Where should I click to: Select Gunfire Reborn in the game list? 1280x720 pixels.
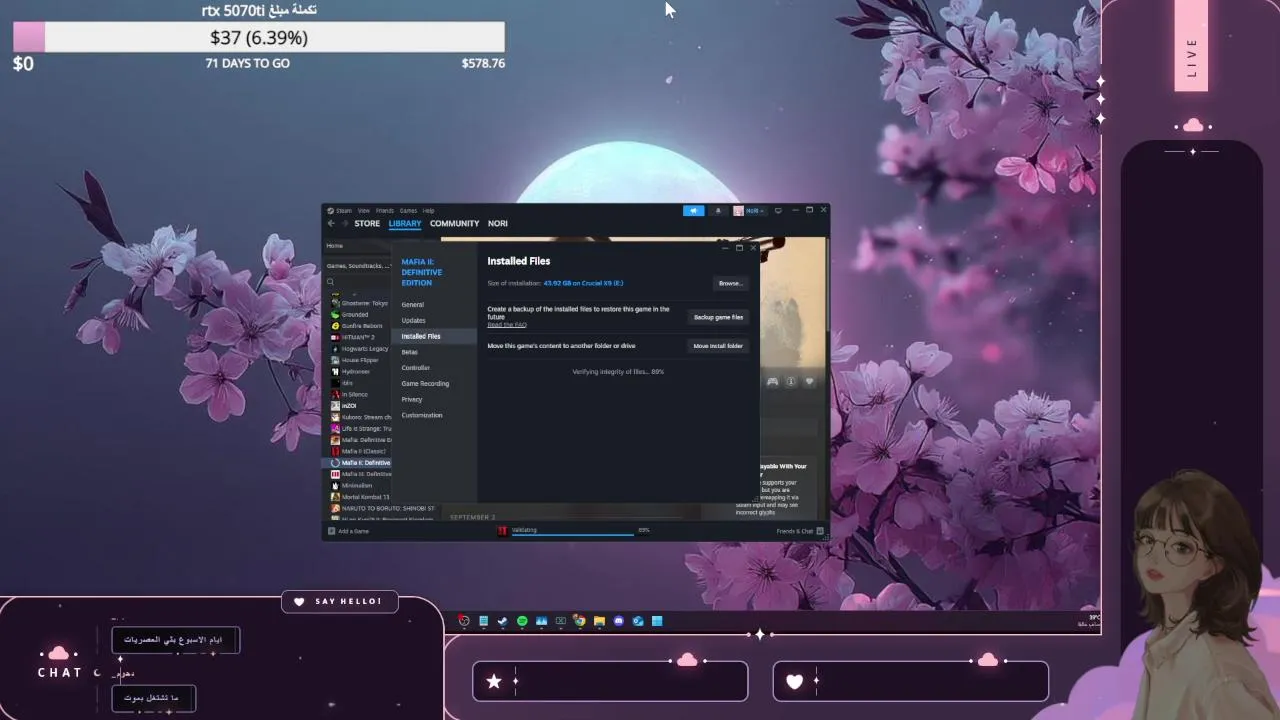coord(360,326)
